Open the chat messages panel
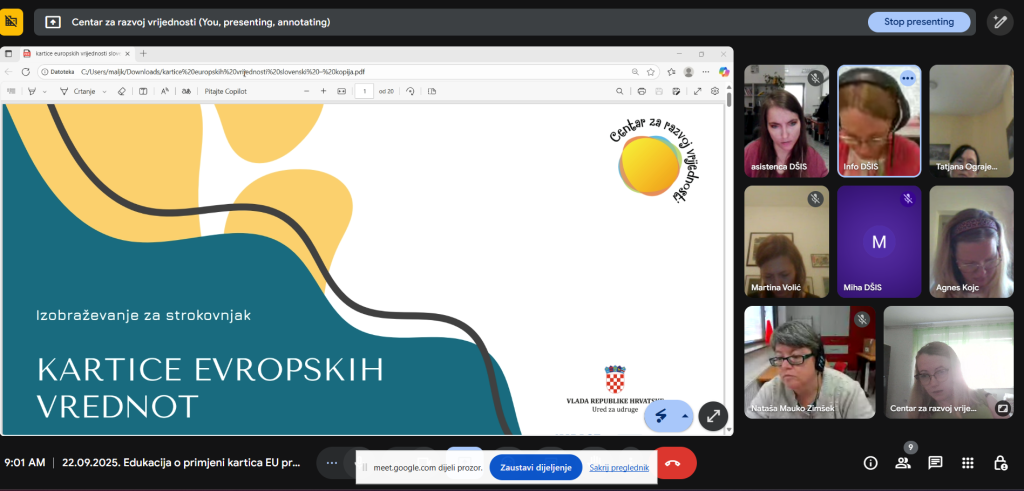 tap(935, 463)
